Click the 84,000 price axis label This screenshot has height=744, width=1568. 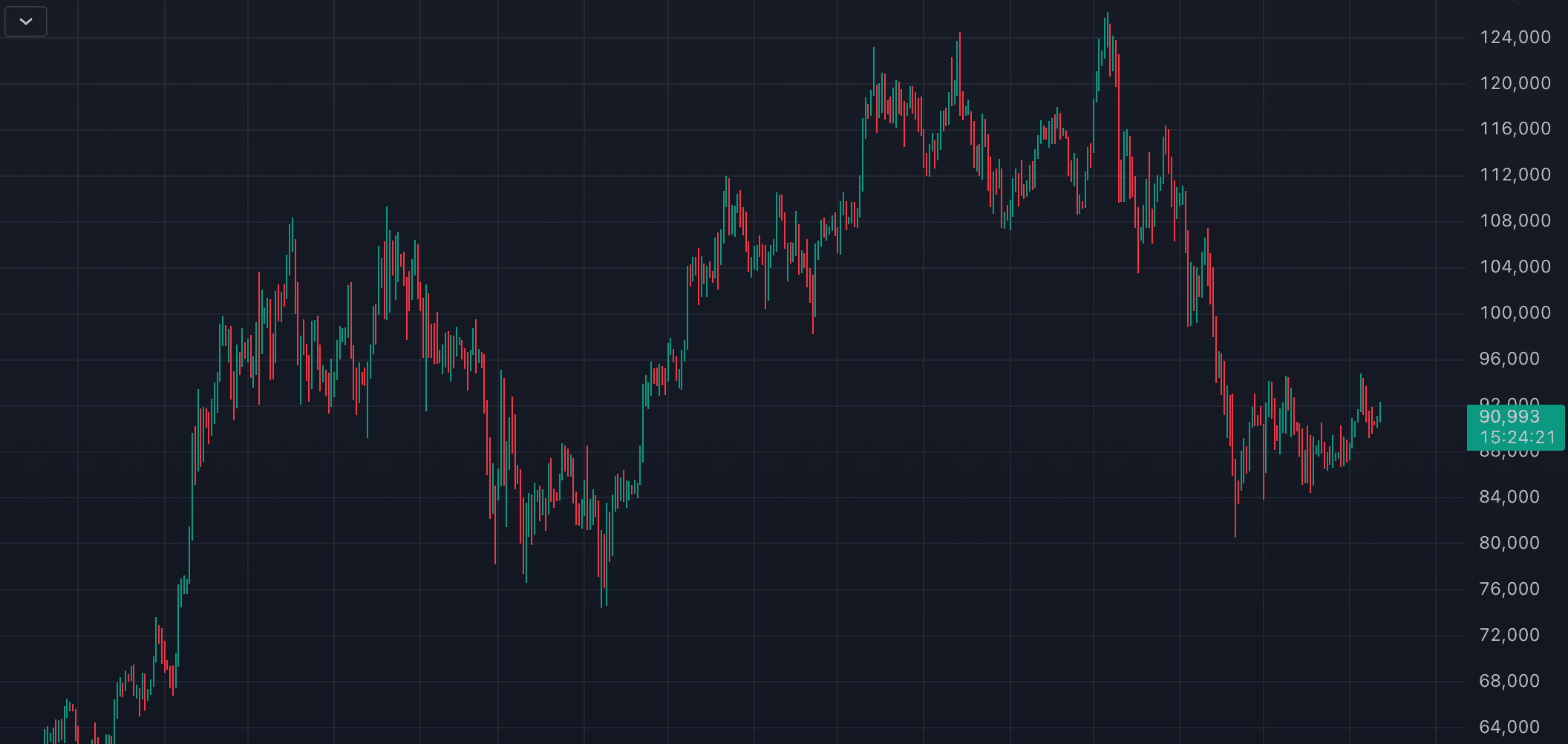[x=1509, y=497]
